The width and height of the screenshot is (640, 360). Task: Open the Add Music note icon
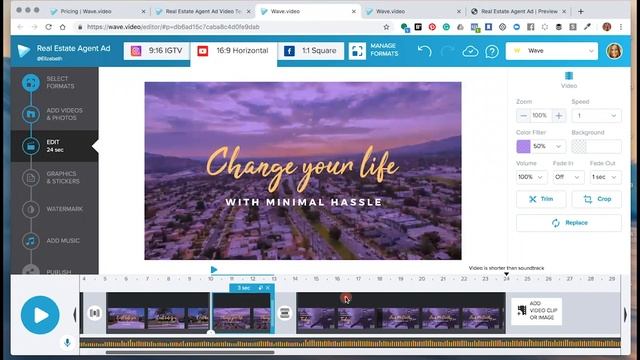pos(31,241)
